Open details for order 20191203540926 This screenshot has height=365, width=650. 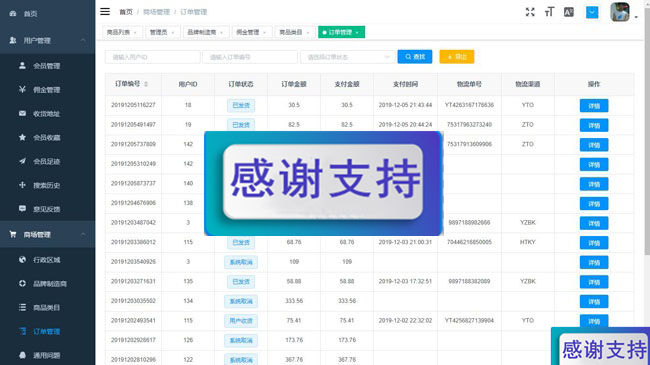594,263
